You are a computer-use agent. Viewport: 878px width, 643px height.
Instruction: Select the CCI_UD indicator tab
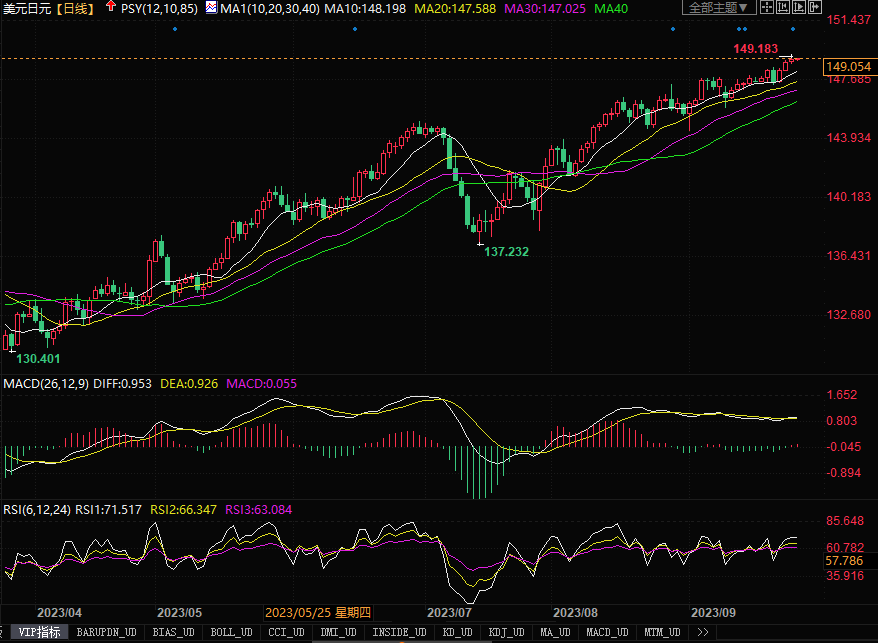pyautogui.click(x=286, y=632)
